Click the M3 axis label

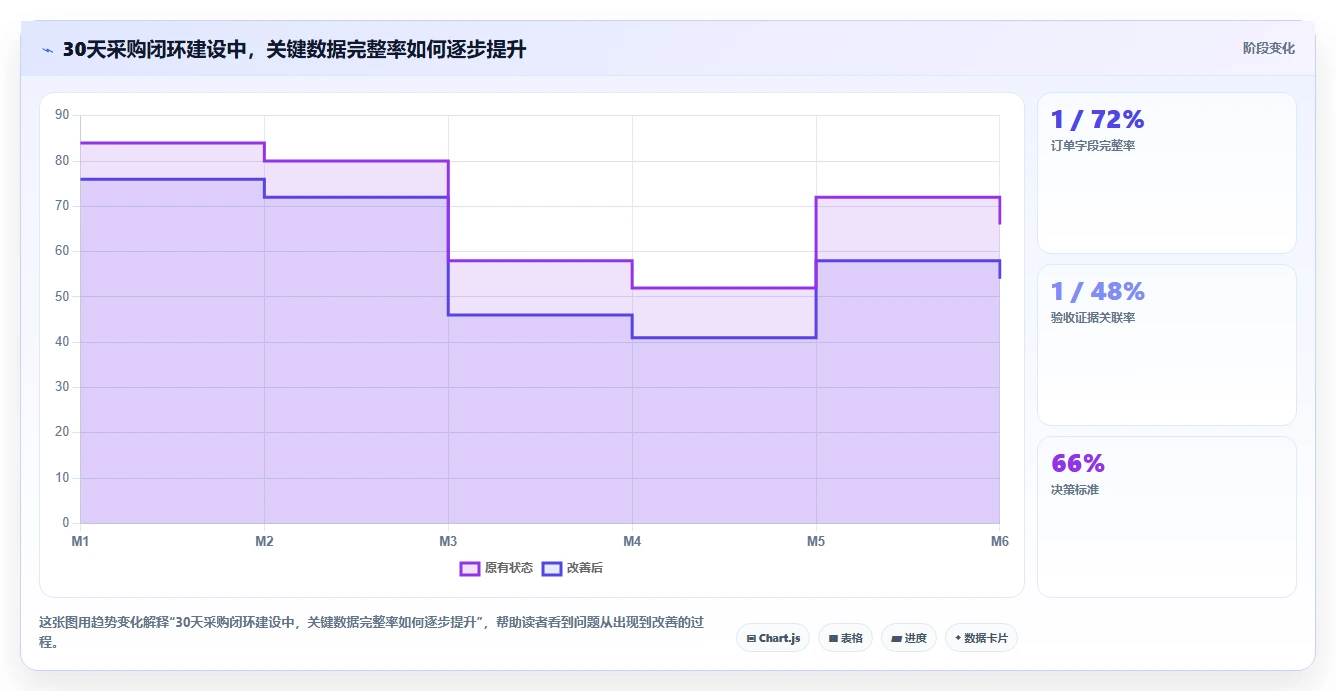pos(448,541)
